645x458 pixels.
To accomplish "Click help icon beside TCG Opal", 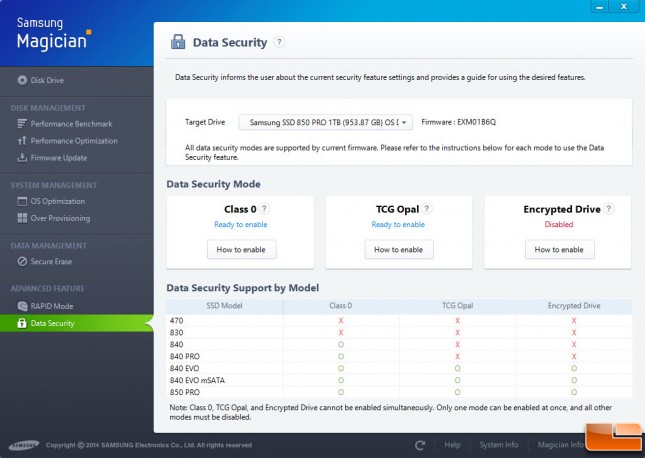I will tap(427, 209).
